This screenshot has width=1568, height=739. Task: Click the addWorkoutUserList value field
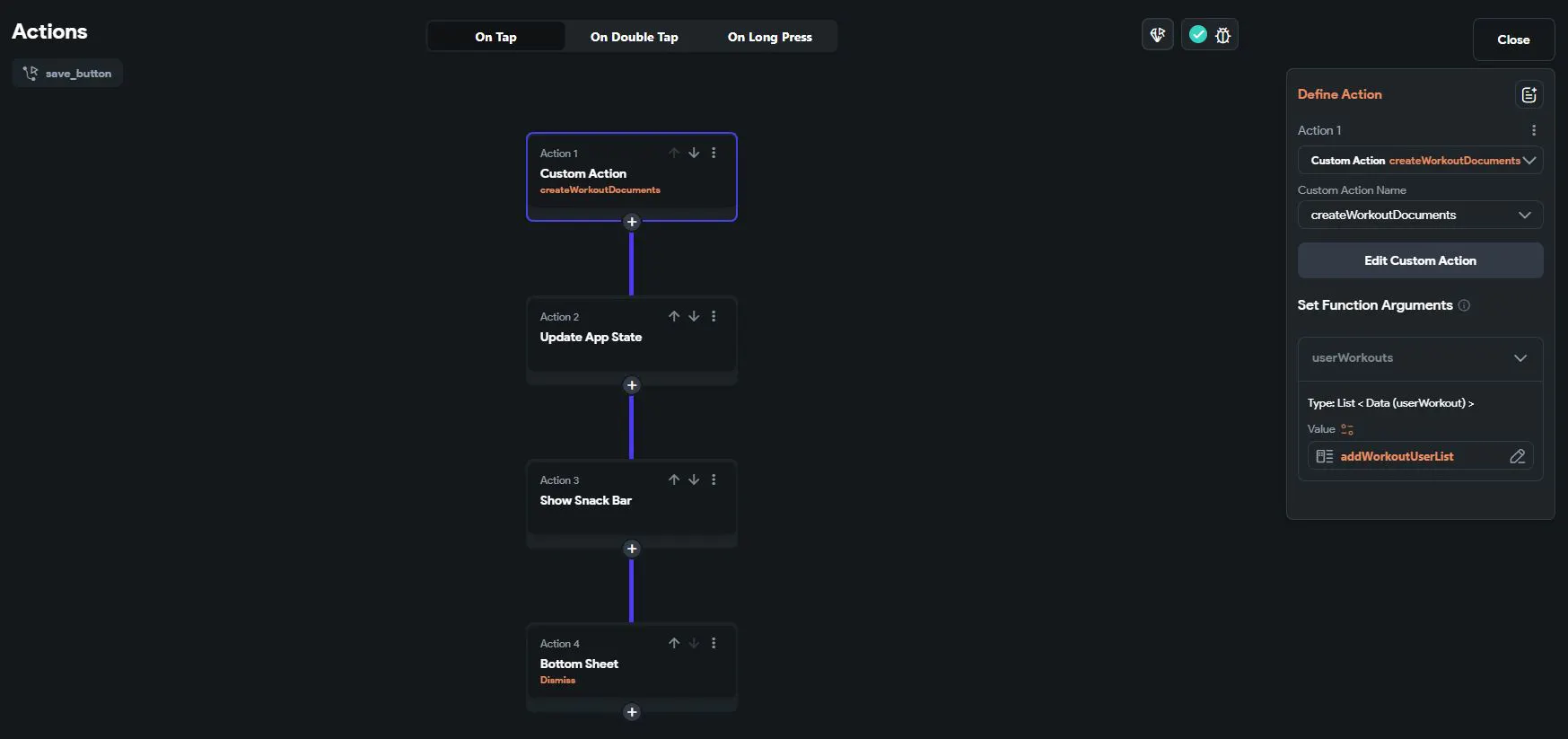click(x=1420, y=456)
